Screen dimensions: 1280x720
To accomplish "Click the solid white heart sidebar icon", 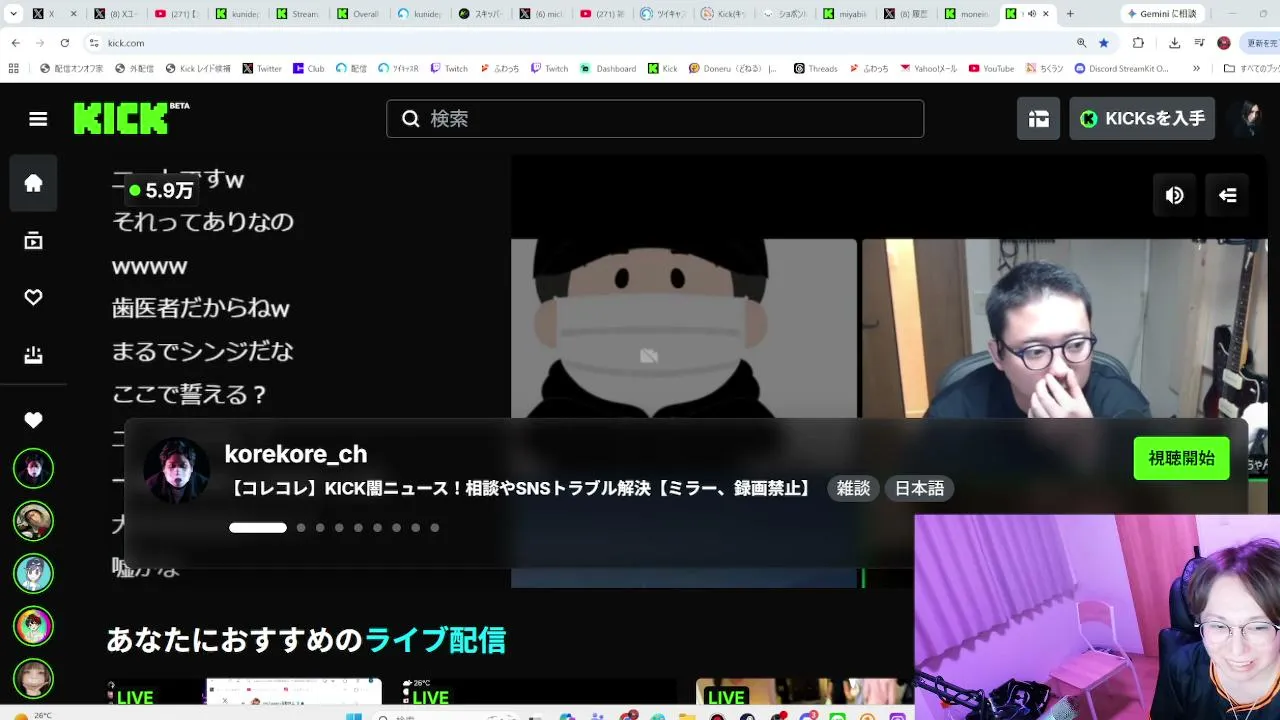I will tap(34, 421).
